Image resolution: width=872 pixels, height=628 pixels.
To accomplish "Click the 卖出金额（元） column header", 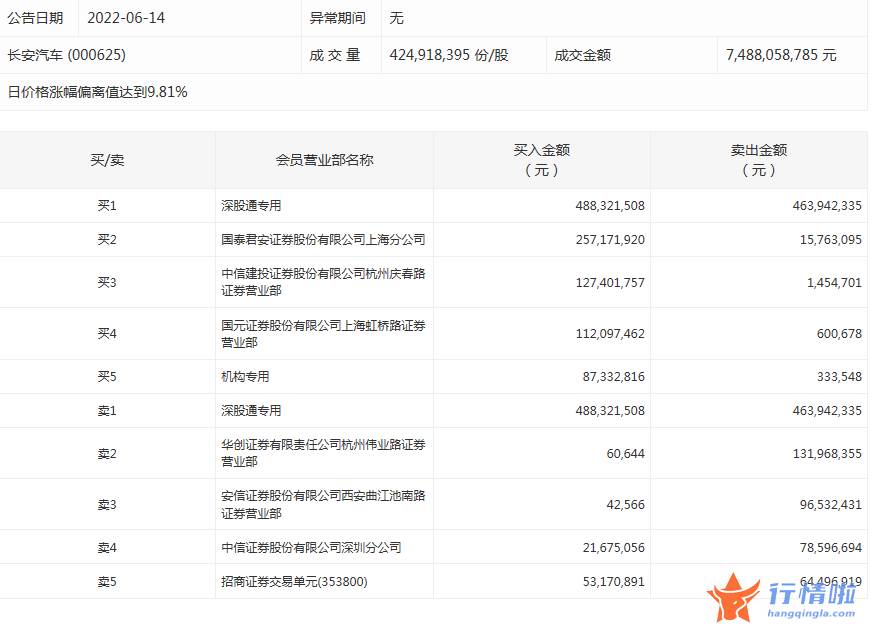I will 759,160.
